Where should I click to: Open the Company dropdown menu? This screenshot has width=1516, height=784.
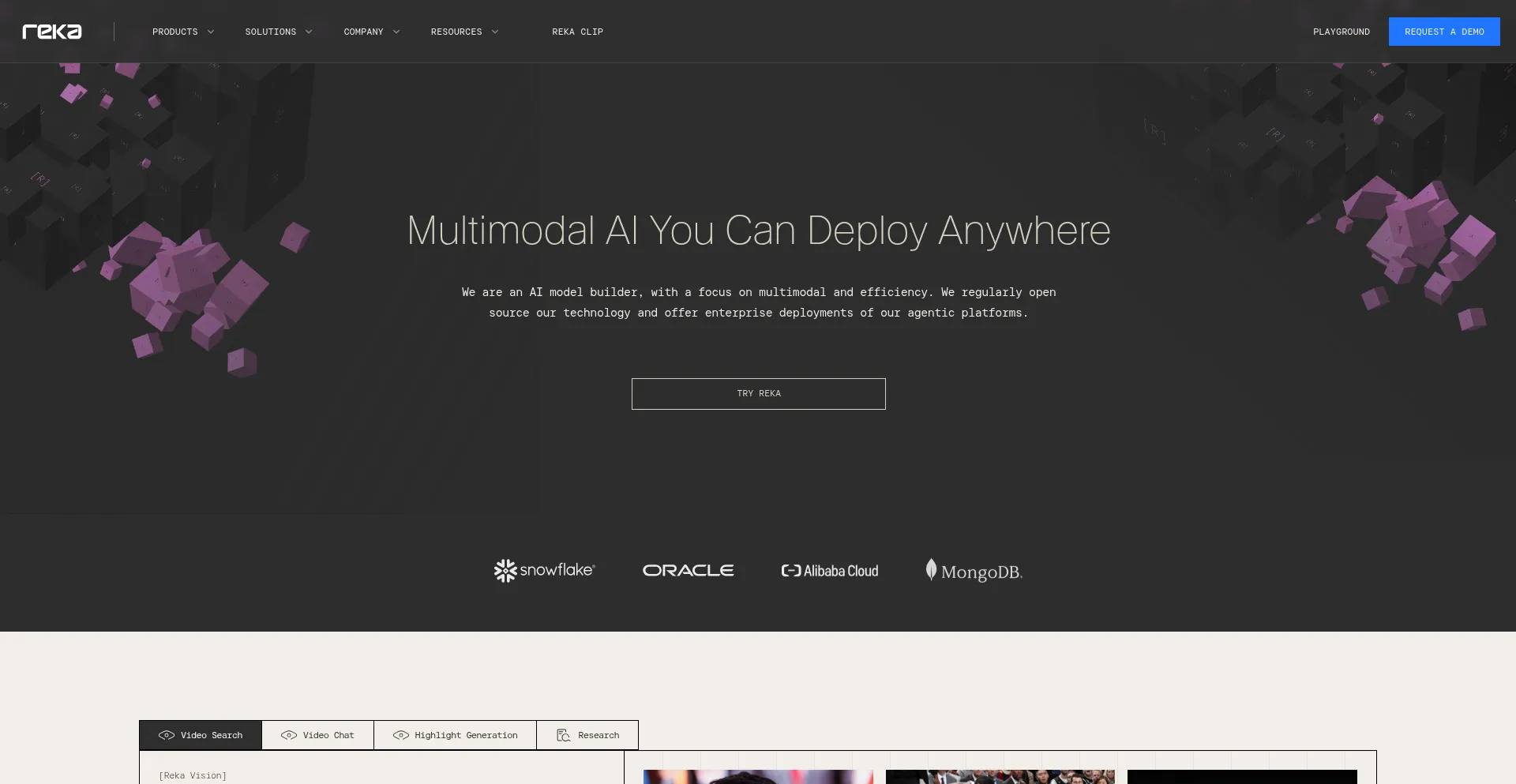tap(371, 32)
